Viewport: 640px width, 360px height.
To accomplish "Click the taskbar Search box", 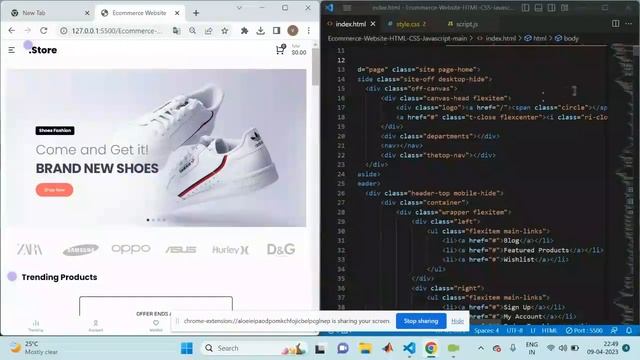I will [253, 348].
